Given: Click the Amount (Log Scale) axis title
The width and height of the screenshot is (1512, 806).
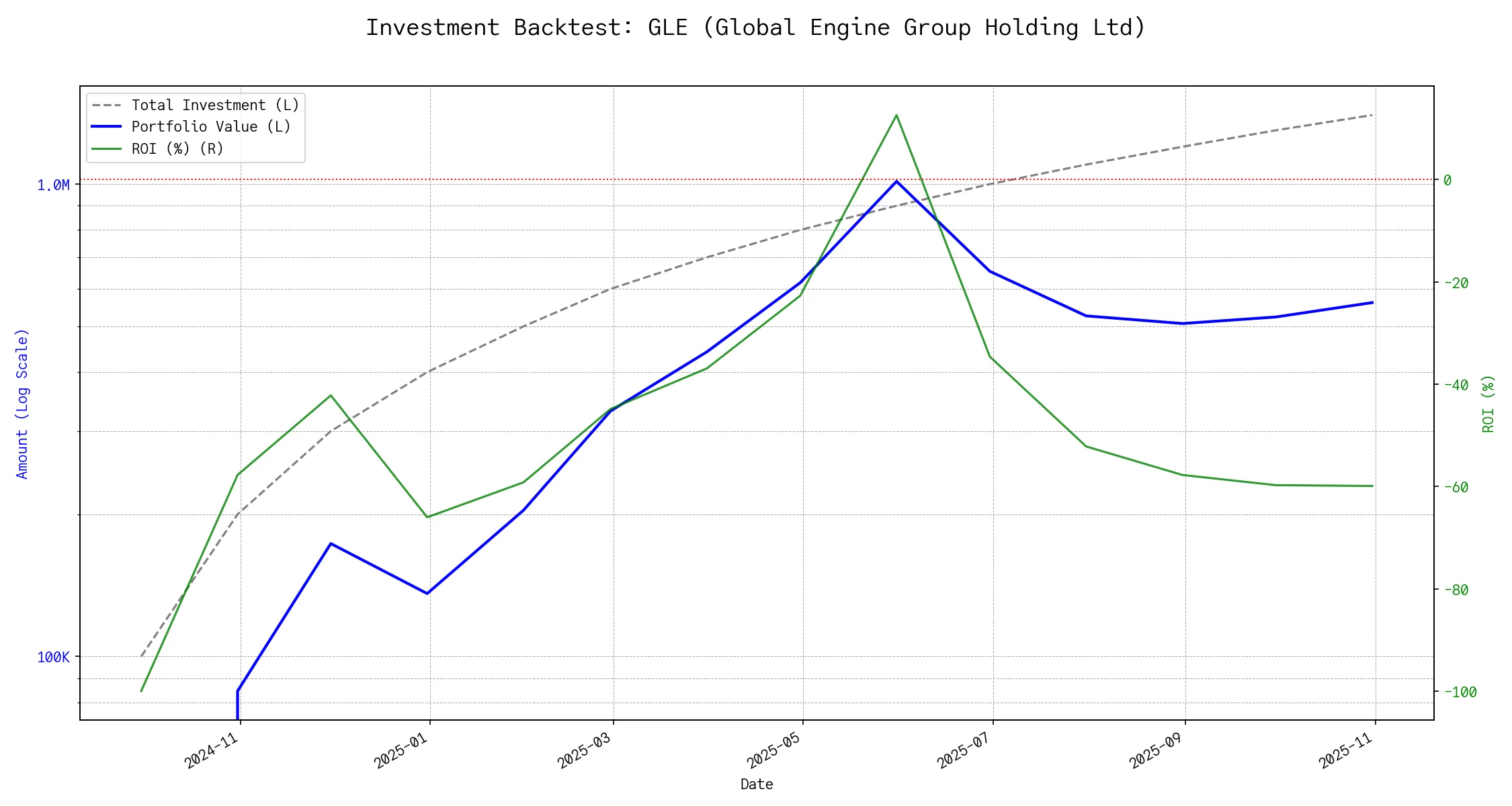Looking at the screenshot, I should [23, 404].
